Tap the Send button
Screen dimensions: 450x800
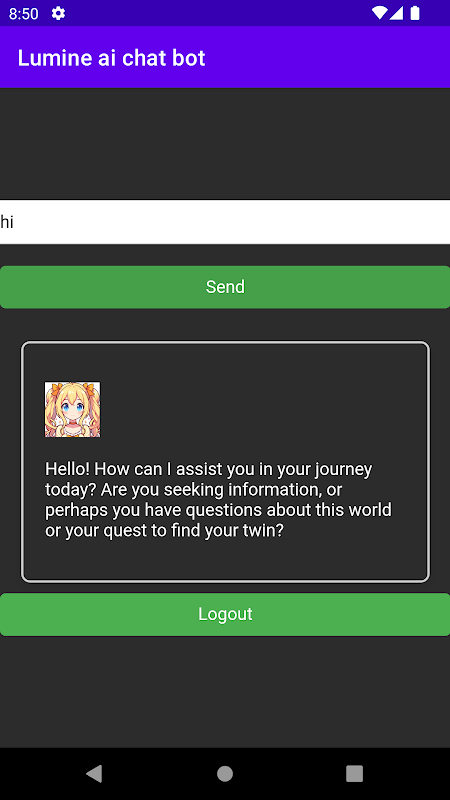coord(225,287)
